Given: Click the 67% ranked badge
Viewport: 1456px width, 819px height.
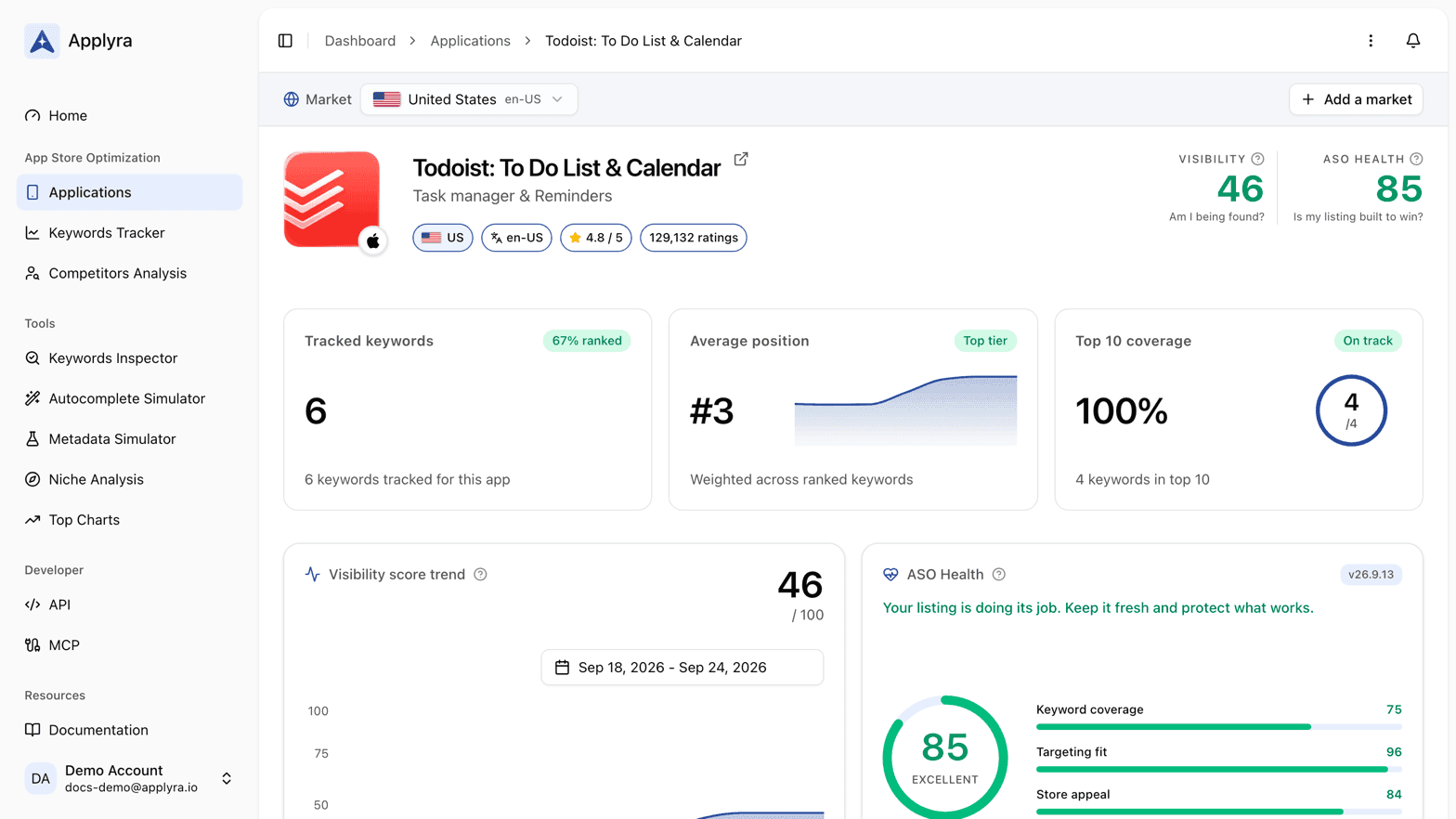Looking at the screenshot, I should pyautogui.click(x=587, y=341).
